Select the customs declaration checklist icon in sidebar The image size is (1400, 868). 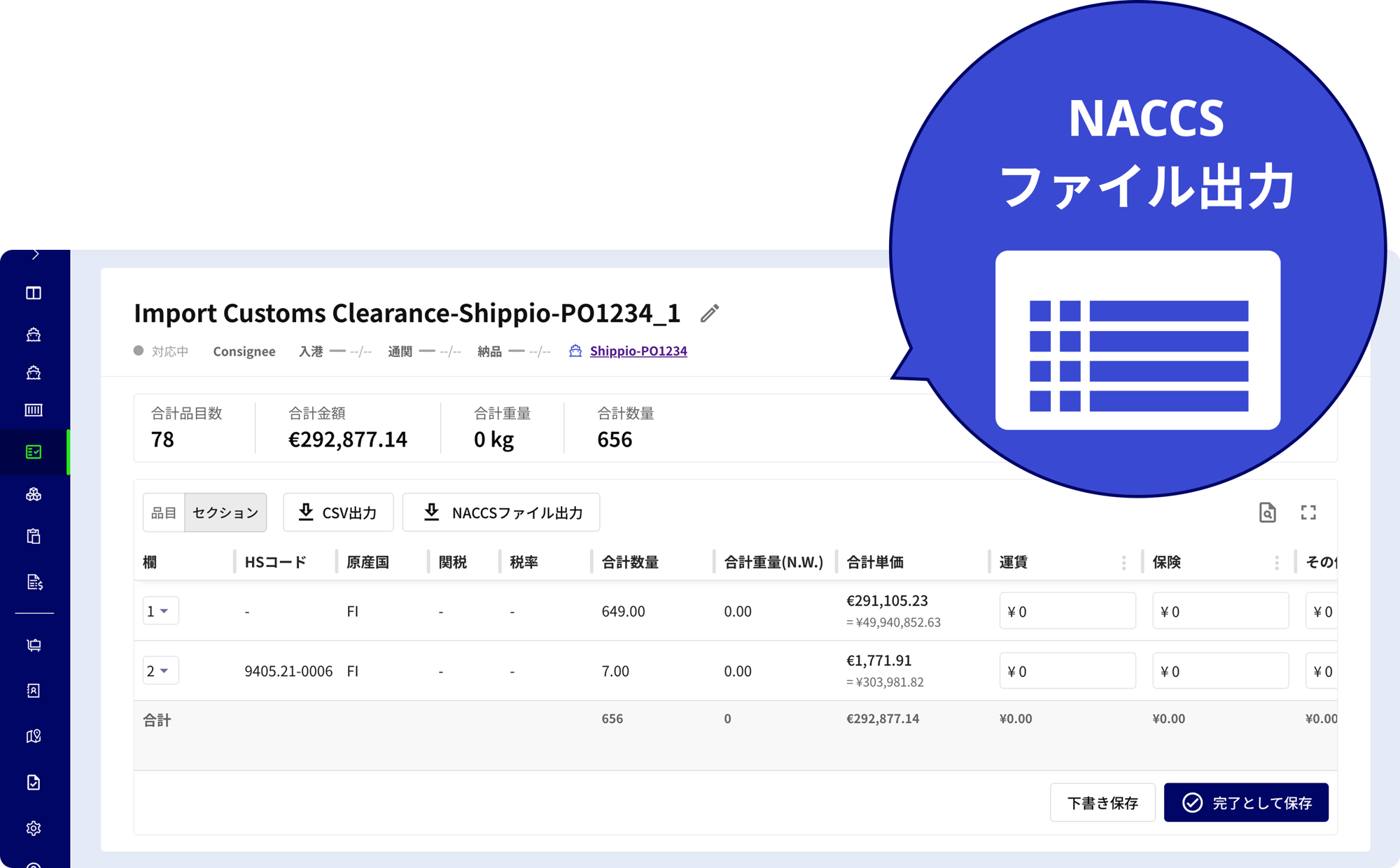point(34,451)
